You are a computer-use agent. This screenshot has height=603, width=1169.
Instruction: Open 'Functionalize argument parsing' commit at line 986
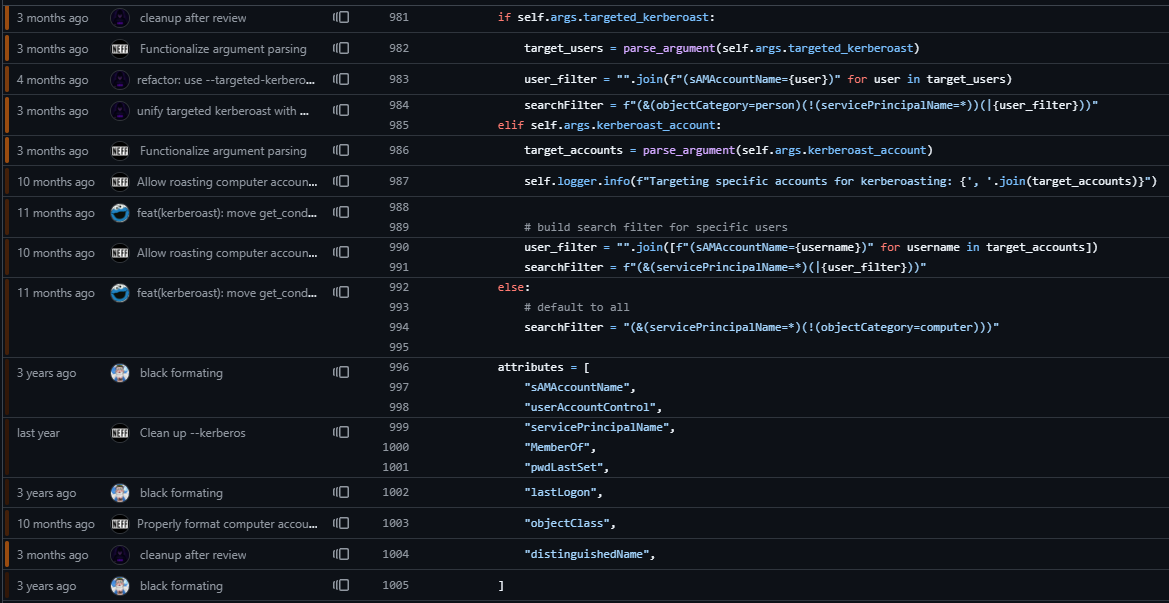223,151
